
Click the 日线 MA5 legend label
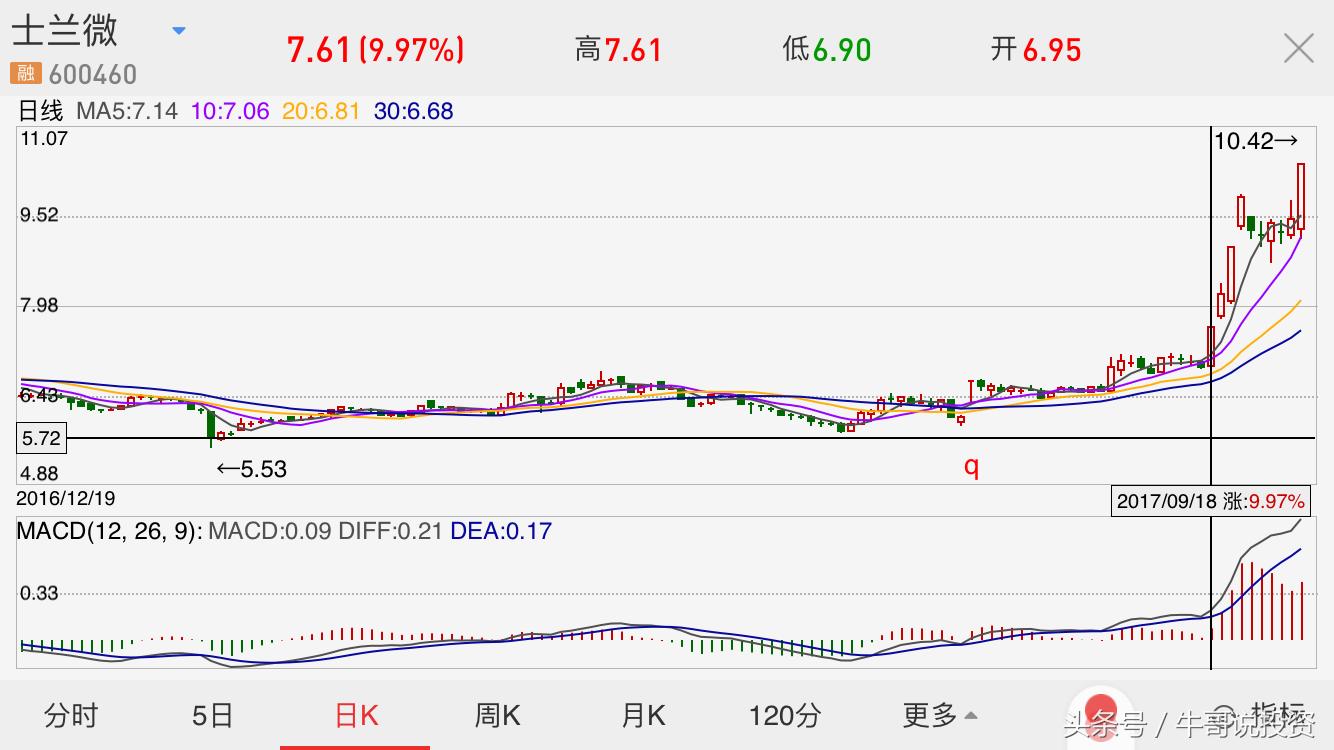click(98, 111)
